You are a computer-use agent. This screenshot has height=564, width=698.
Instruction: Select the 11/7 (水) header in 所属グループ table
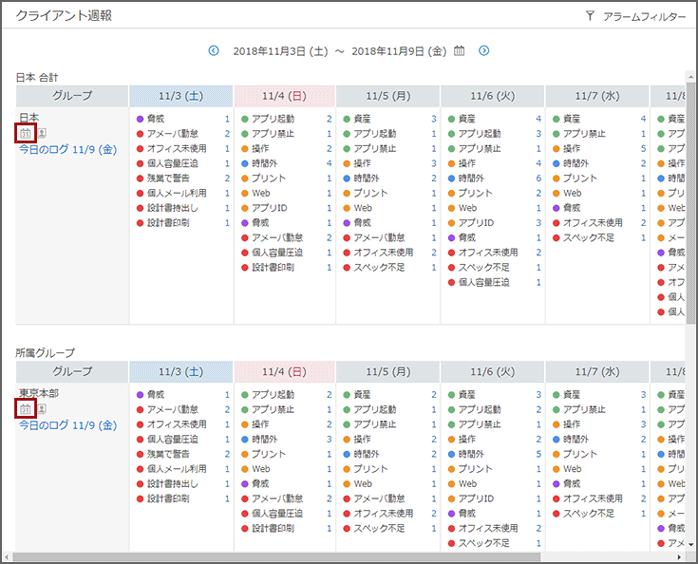(597, 371)
